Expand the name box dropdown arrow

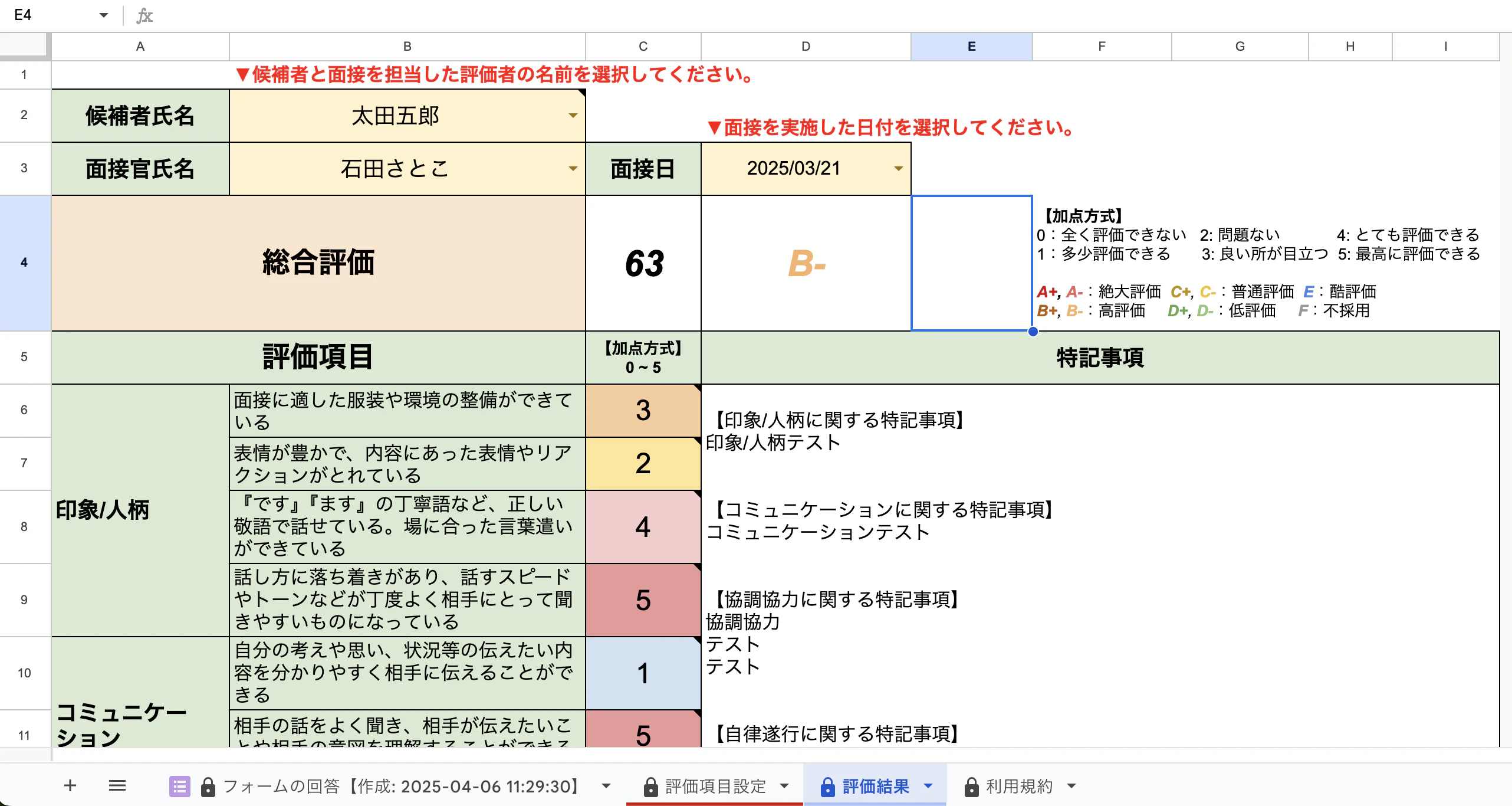[104, 15]
